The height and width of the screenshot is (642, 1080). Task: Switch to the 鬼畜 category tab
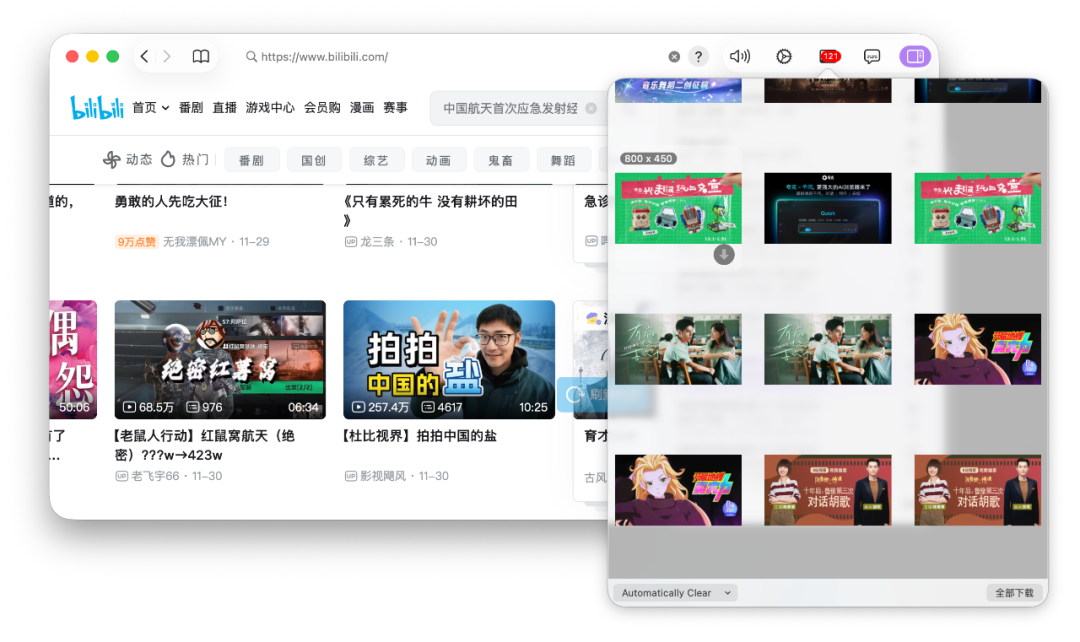coord(501,159)
